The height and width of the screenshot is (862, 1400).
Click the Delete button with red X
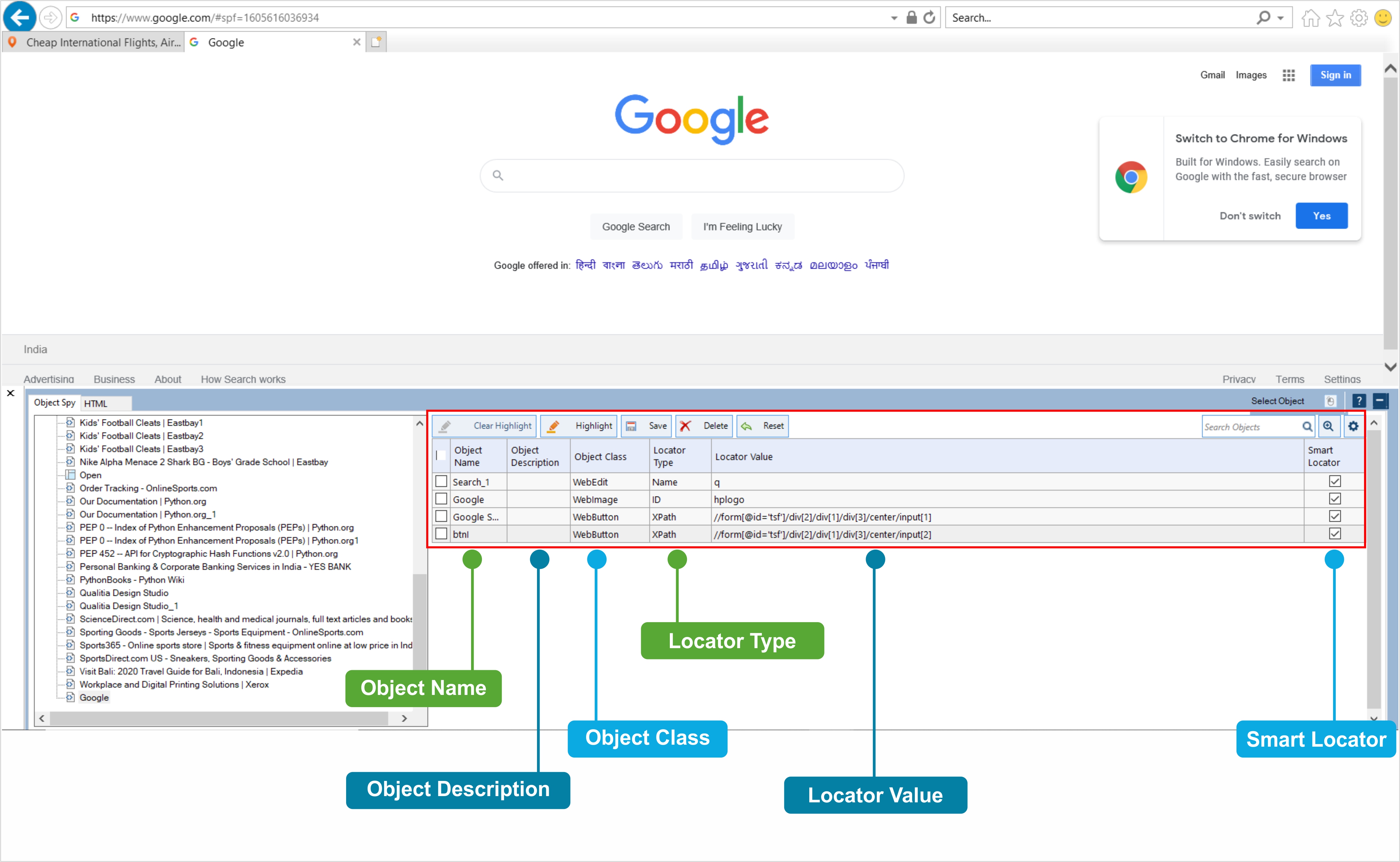705,426
